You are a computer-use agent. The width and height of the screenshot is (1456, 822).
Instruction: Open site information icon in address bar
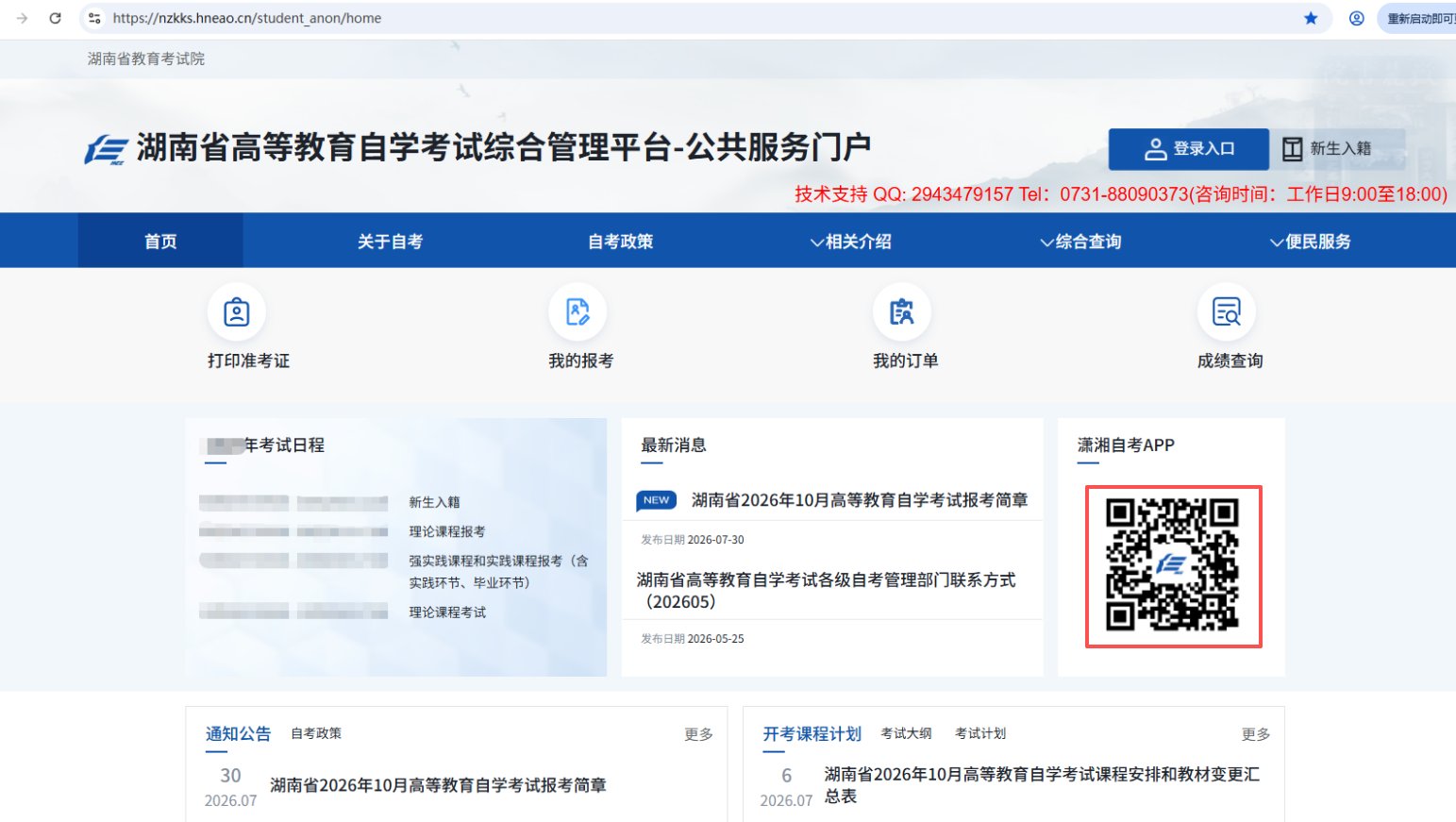click(94, 18)
